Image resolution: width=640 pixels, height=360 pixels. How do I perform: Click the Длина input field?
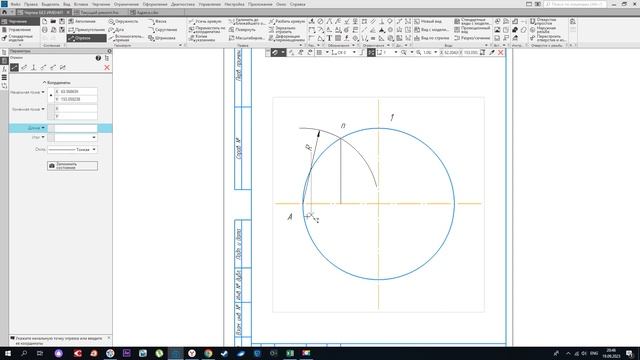click(x=76, y=128)
